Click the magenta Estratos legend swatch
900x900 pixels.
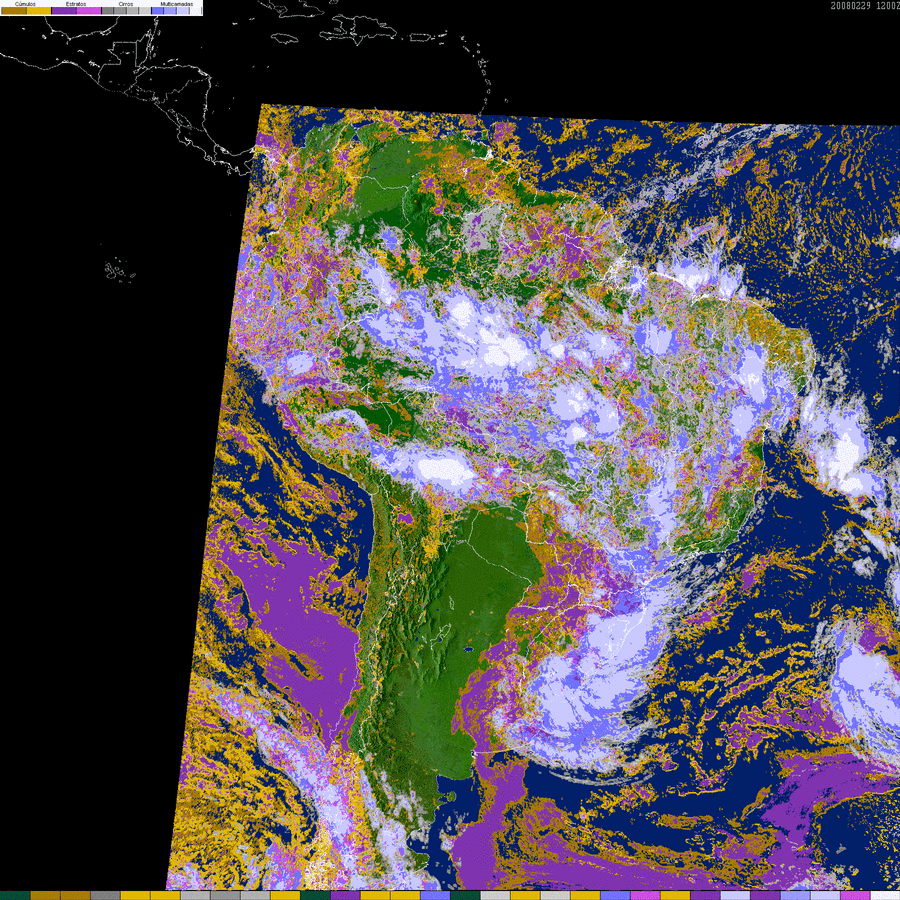click(x=89, y=10)
